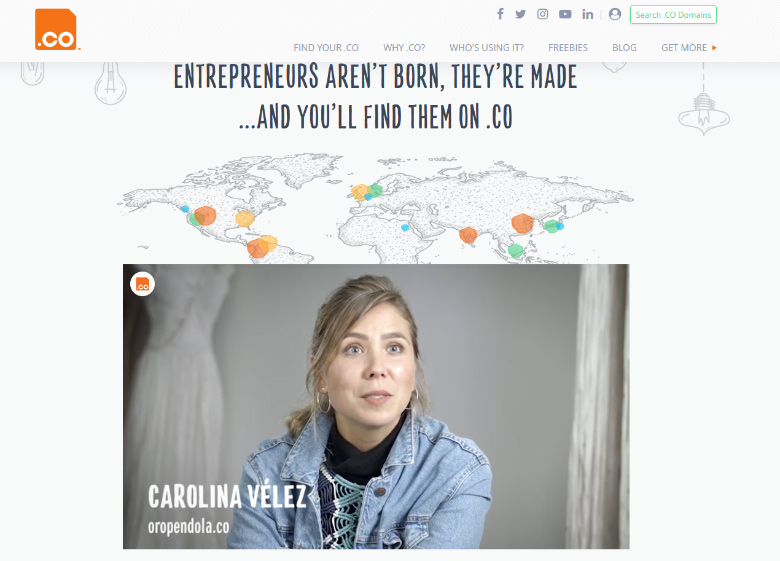Play the Carolina Vélez video
The height and width of the screenshot is (561, 780).
[x=376, y=406]
